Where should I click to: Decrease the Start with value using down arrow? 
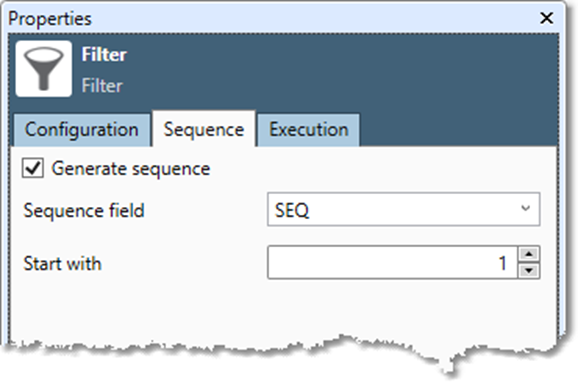pos(529,271)
